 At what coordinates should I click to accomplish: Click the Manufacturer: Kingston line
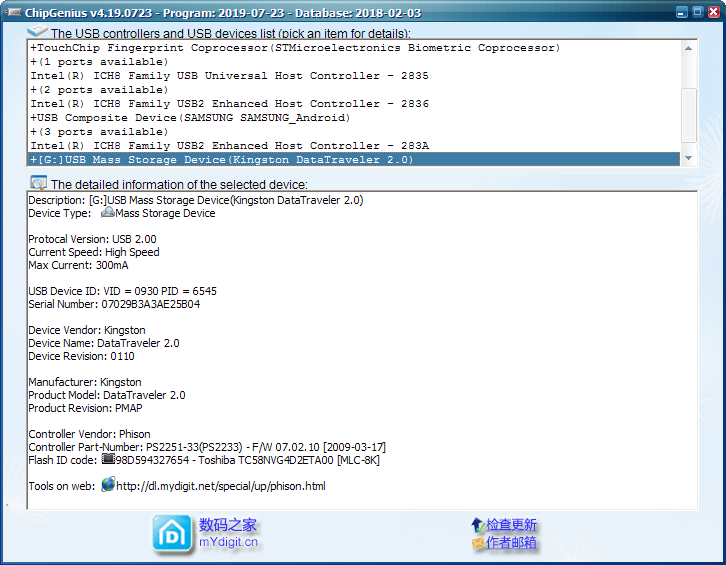click(85, 382)
